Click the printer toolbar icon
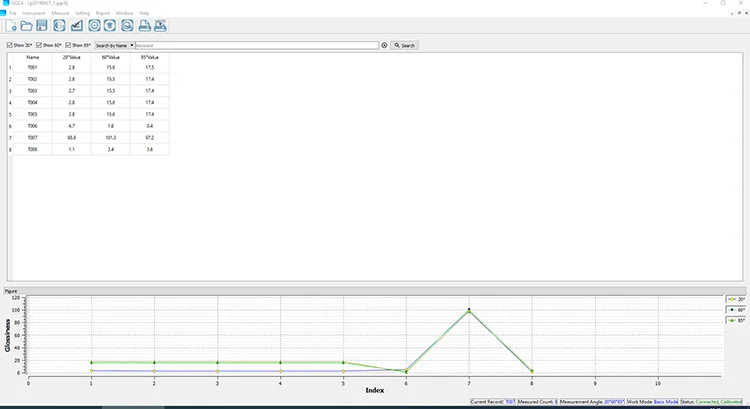The height and width of the screenshot is (409, 750). (x=144, y=26)
